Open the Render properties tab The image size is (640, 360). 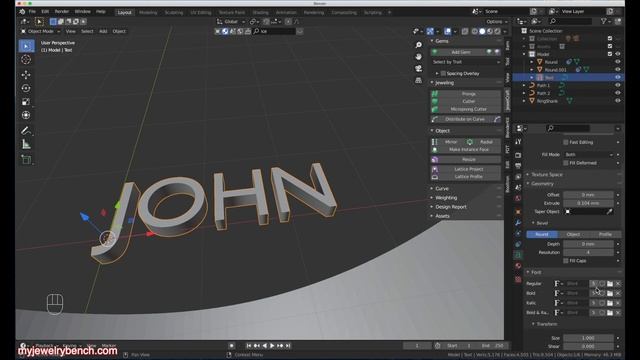tap(518, 156)
